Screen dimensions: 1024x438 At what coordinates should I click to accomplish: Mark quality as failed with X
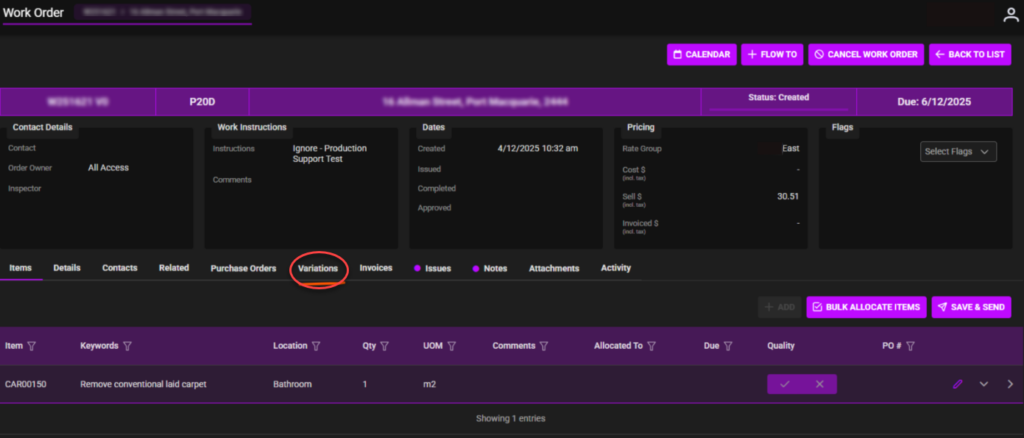[x=819, y=384]
